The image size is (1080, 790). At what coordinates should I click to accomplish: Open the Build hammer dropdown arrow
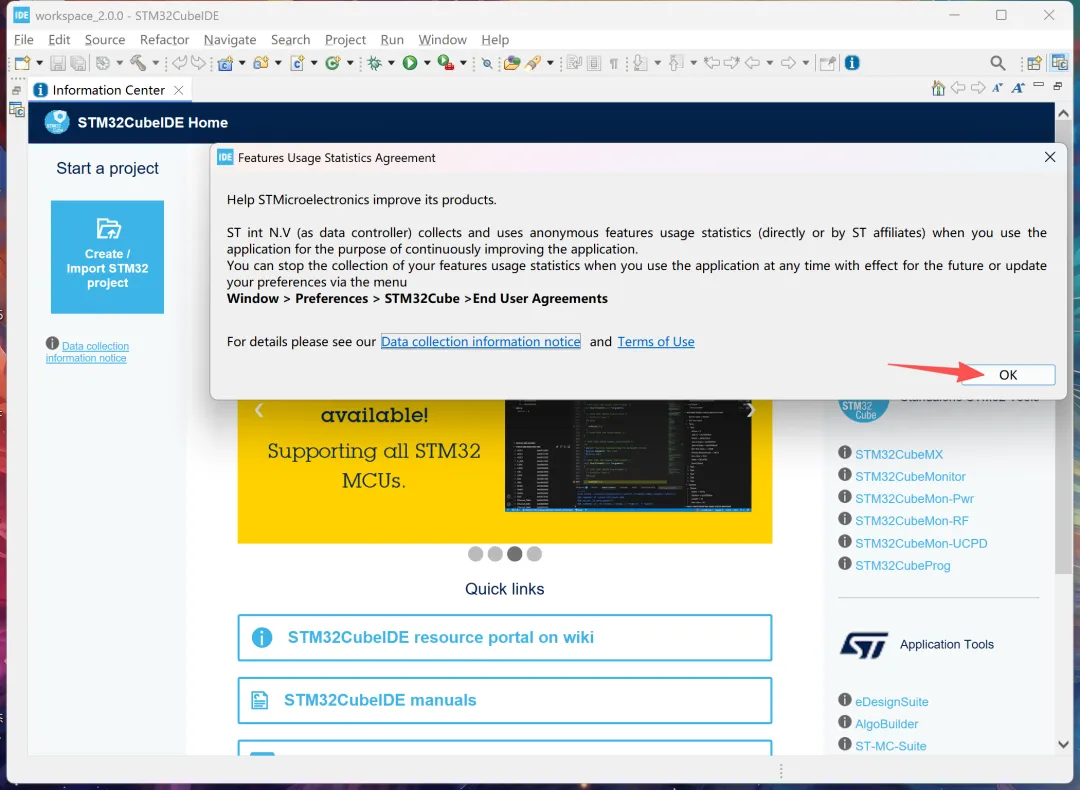pyautogui.click(x=156, y=63)
